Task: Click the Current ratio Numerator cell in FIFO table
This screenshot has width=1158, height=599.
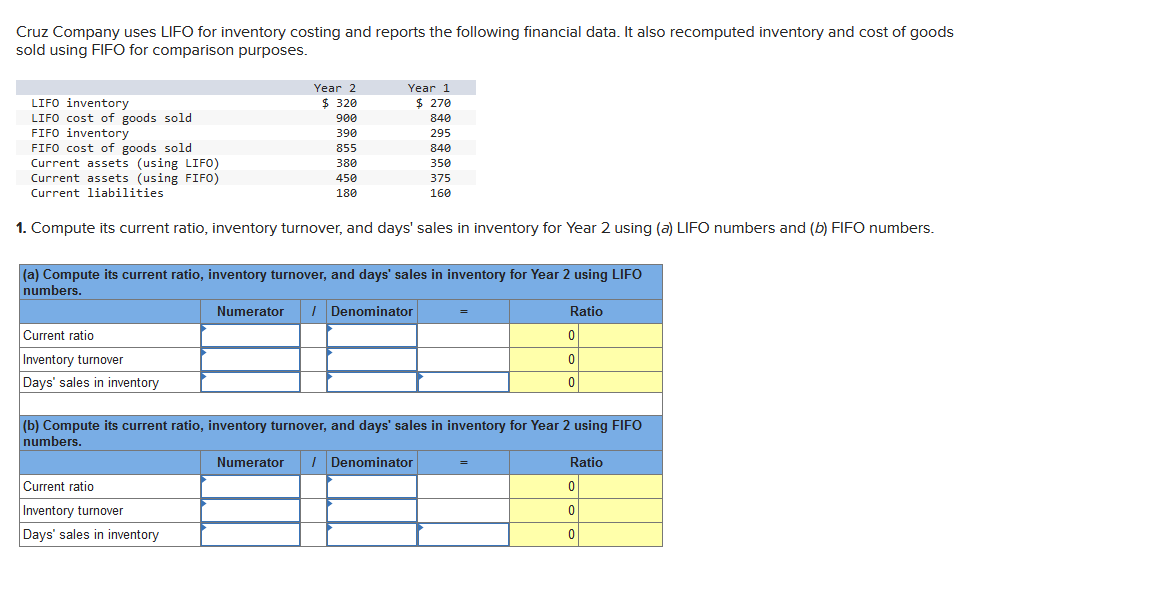Action: [x=249, y=487]
